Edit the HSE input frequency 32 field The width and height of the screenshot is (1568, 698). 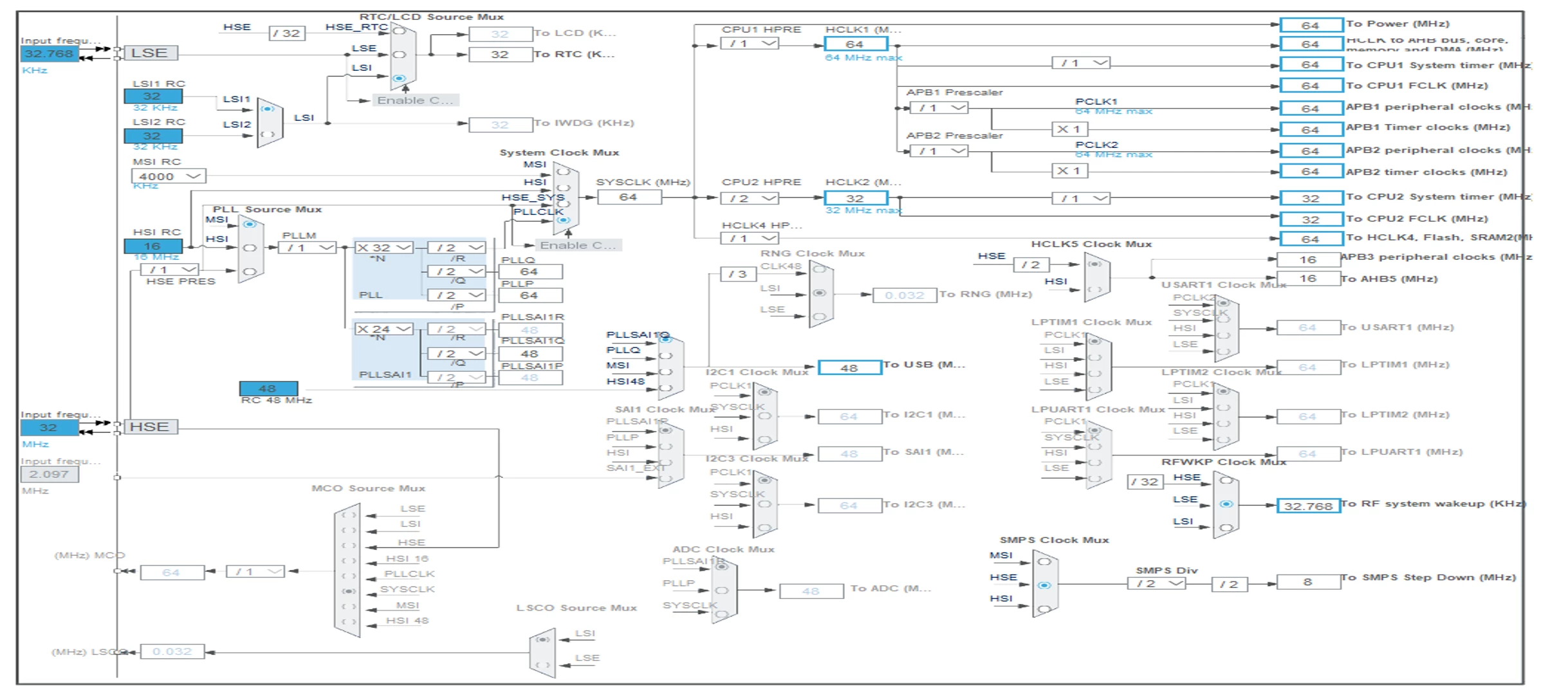[50, 427]
